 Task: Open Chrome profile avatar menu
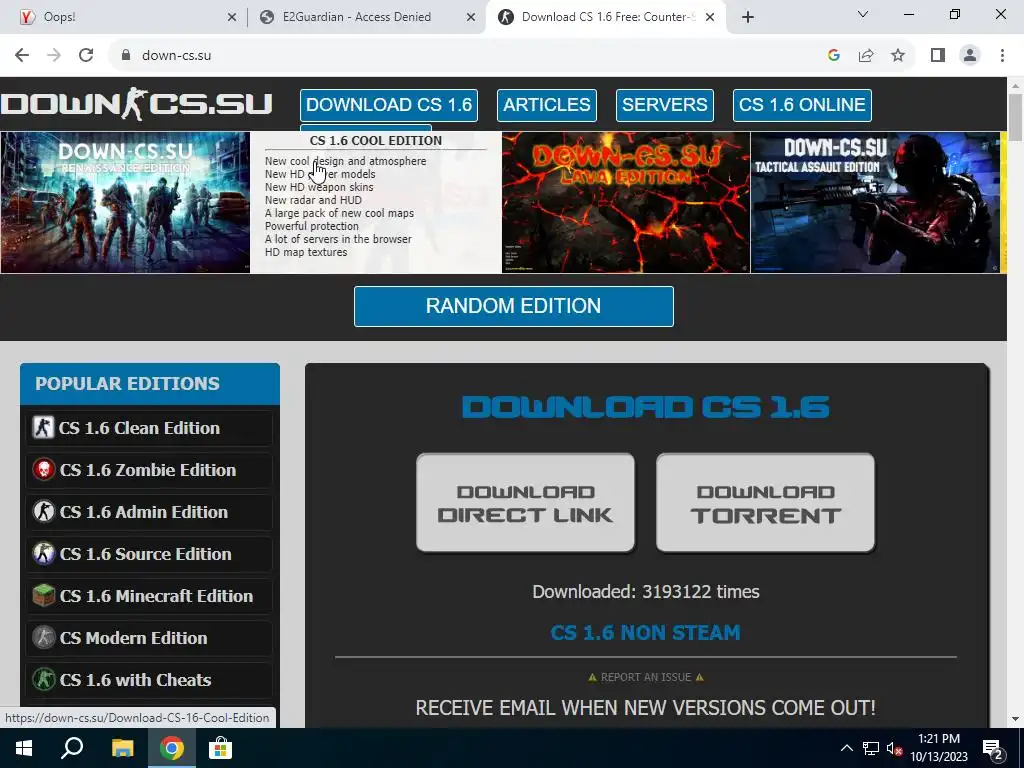[970, 56]
